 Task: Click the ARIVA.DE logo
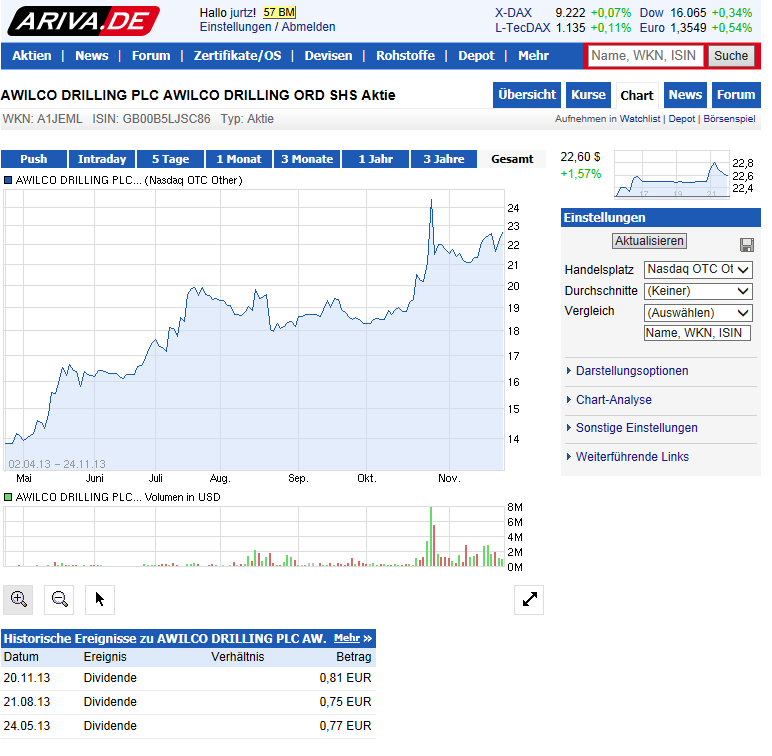(x=84, y=21)
